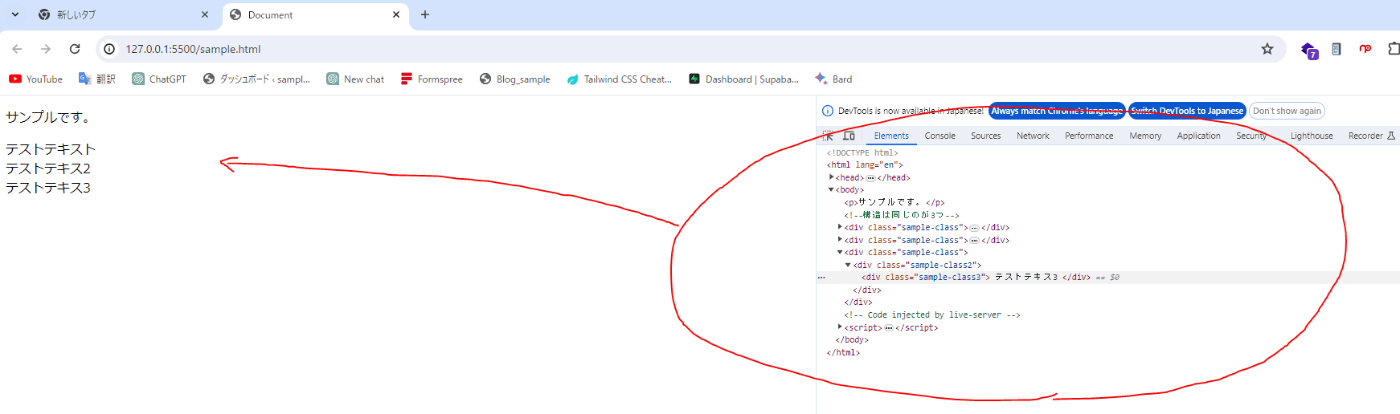1400x414 pixels.
Task: Expand the head element node
Action: click(831, 177)
